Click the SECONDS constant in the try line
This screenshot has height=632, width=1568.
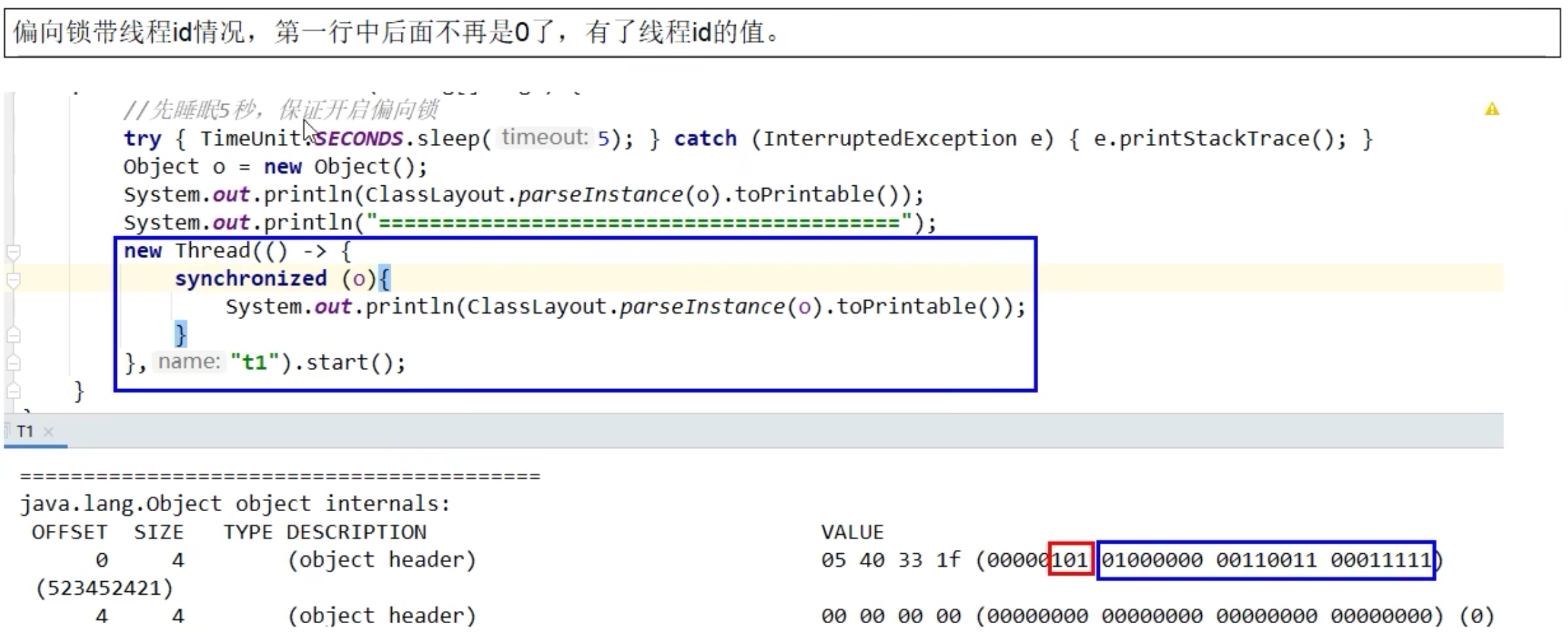[359, 138]
